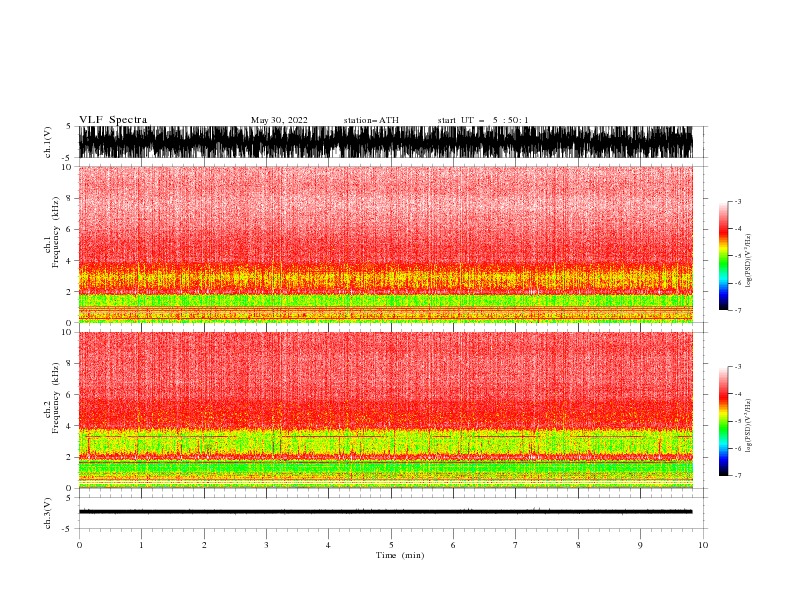Viewport: 792px width, 612px height.
Task: Click the ch.1 colorbar "log(PSD)(V²/Hz)" label
Action: click(748, 261)
